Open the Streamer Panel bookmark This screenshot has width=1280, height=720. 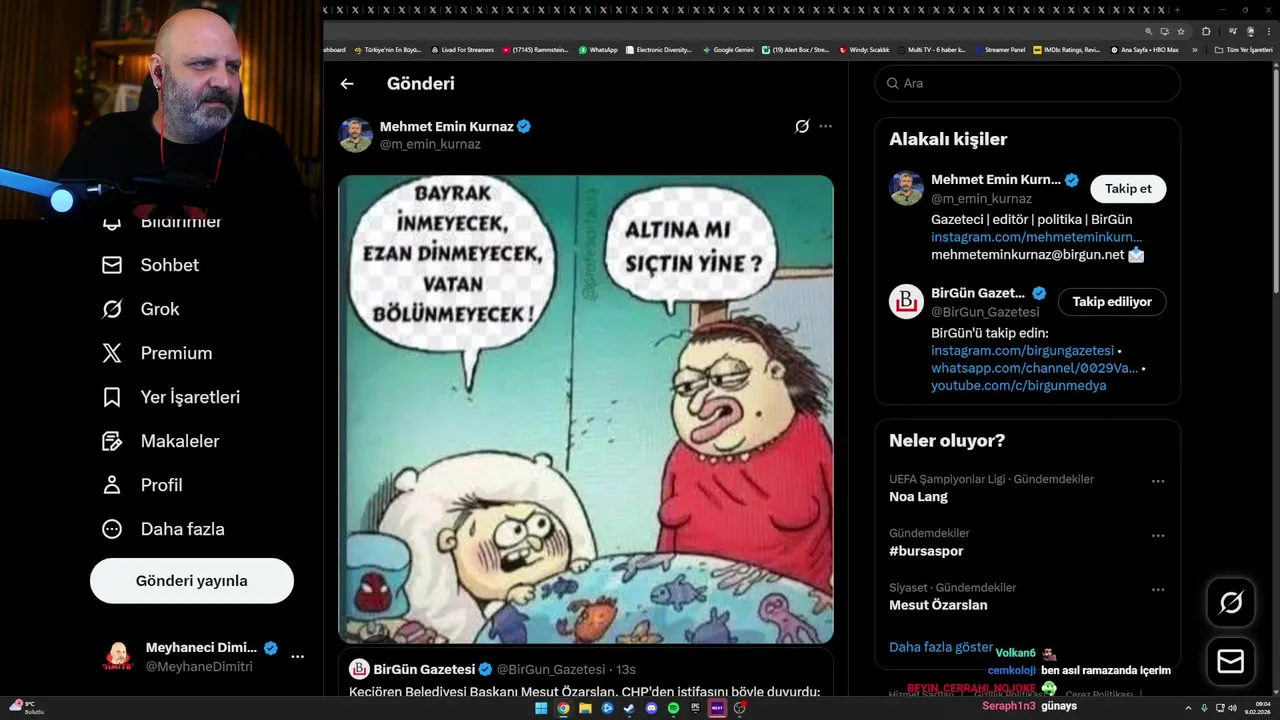tap(1000, 49)
